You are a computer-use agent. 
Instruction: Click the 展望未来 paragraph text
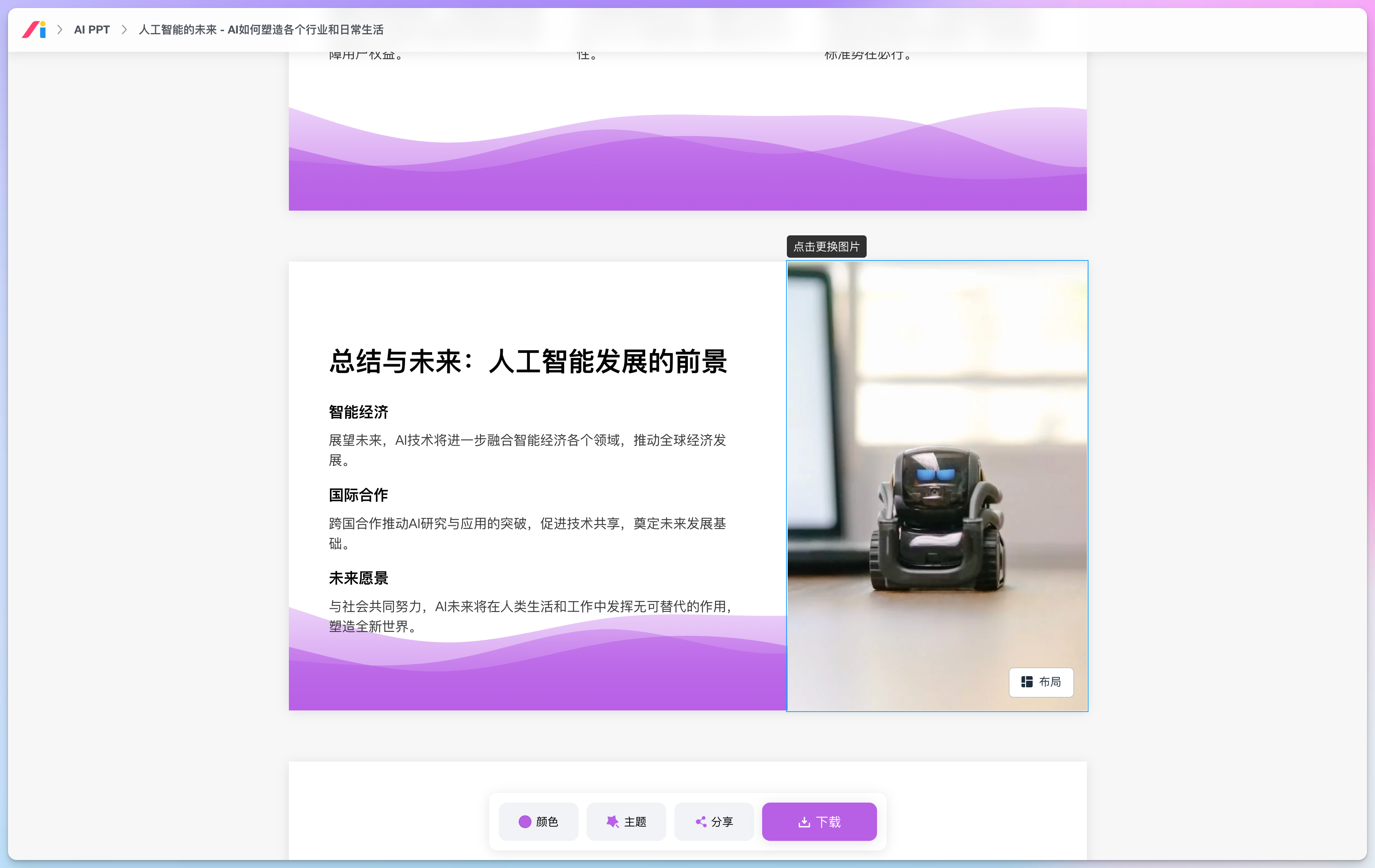527,450
